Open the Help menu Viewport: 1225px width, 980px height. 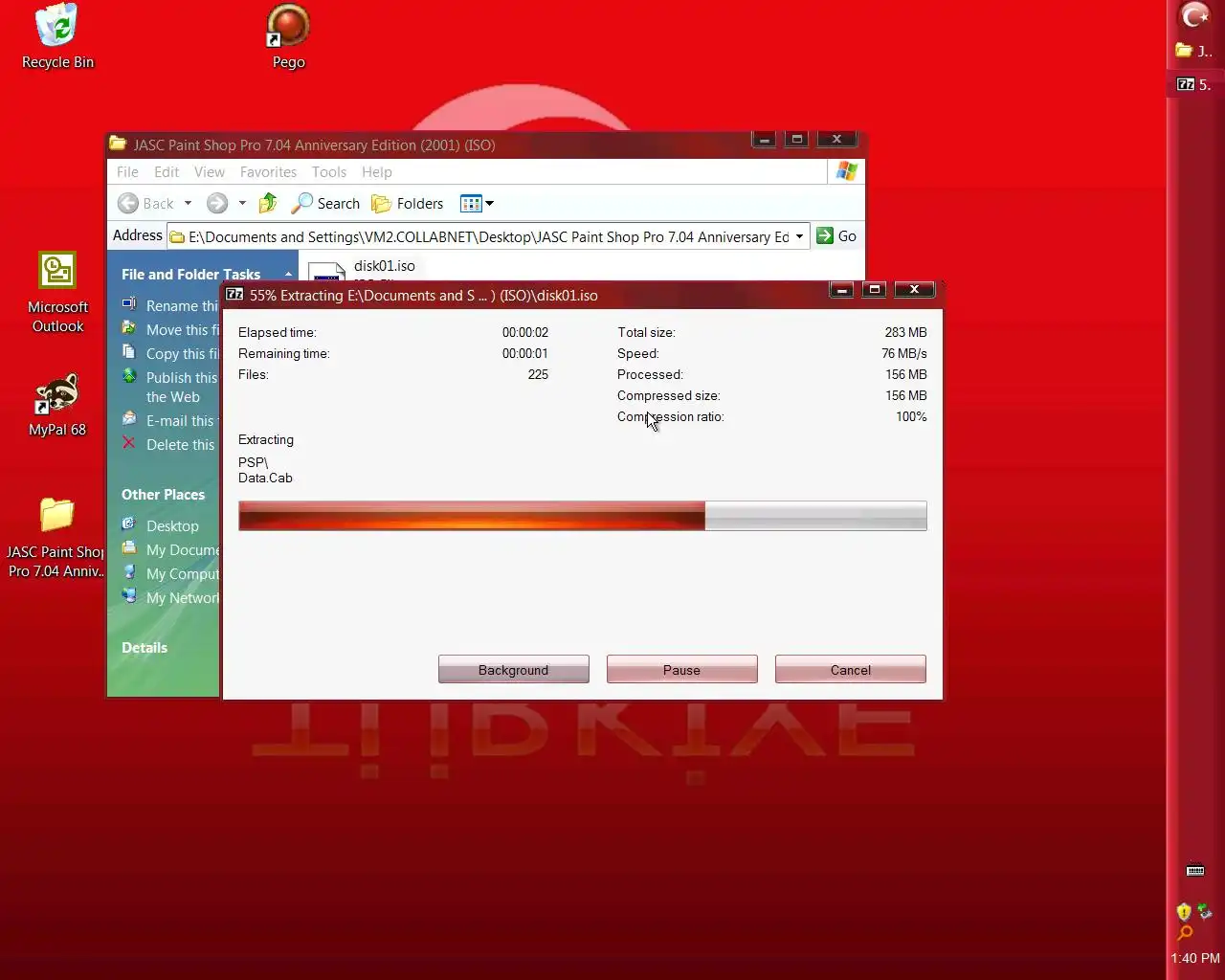pos(377,172)
